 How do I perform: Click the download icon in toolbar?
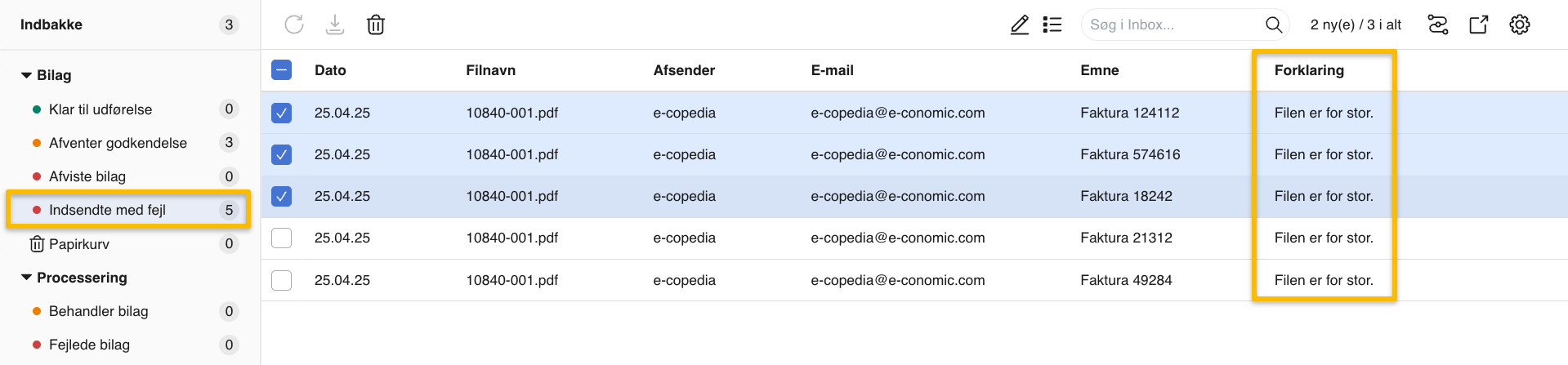335,24
